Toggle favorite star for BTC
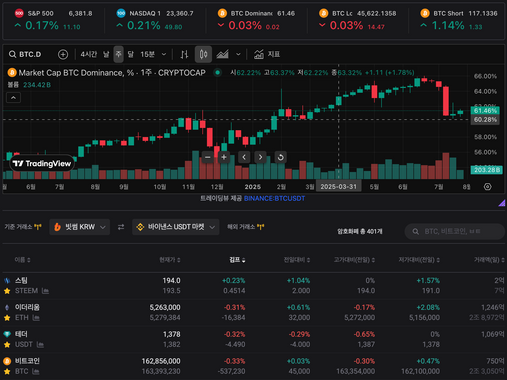Image resolution: width=507 pixels, height=380 pixels. tap(7, 371)
